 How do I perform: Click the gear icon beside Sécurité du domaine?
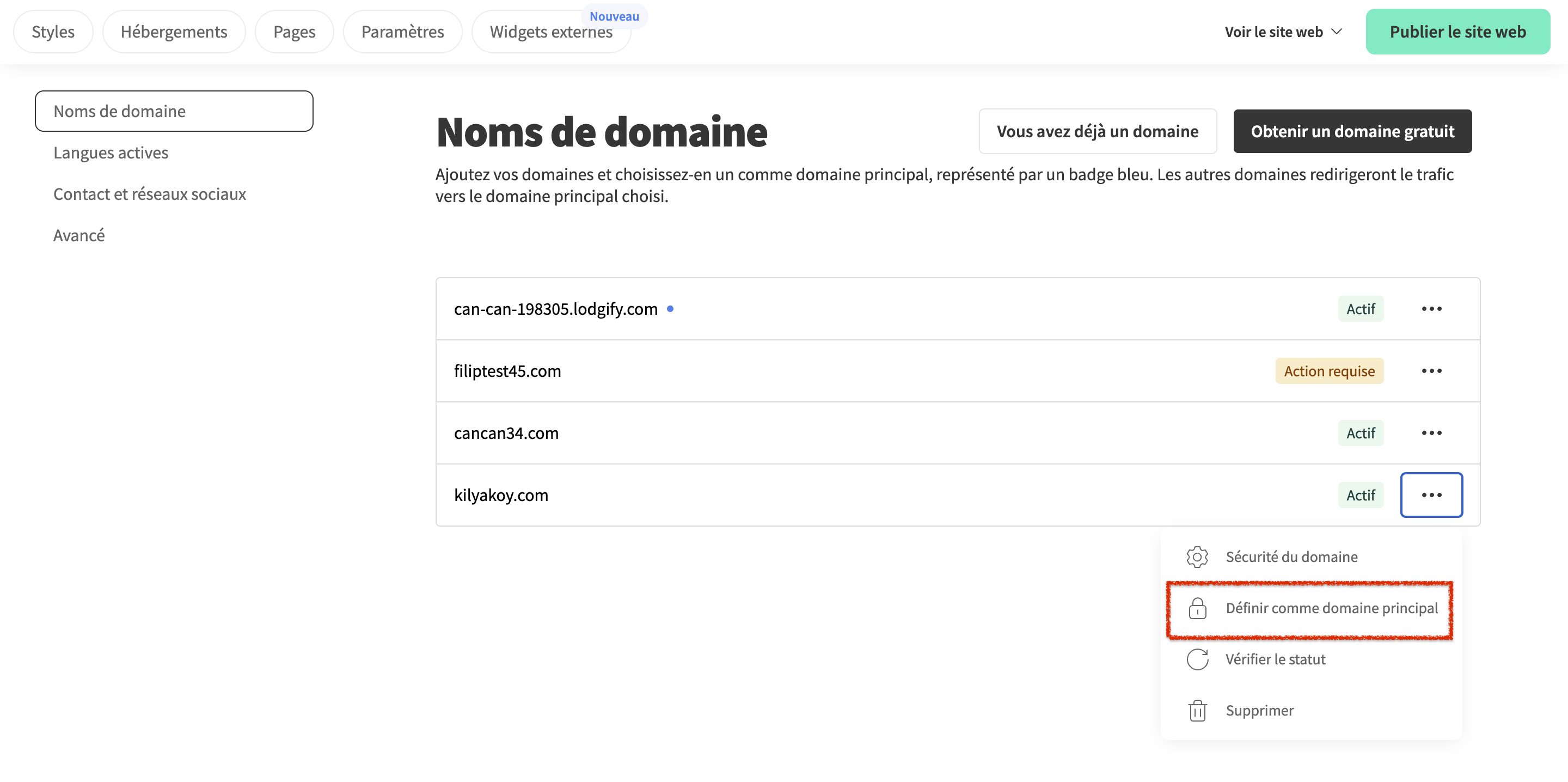[x=1197, y=557]
